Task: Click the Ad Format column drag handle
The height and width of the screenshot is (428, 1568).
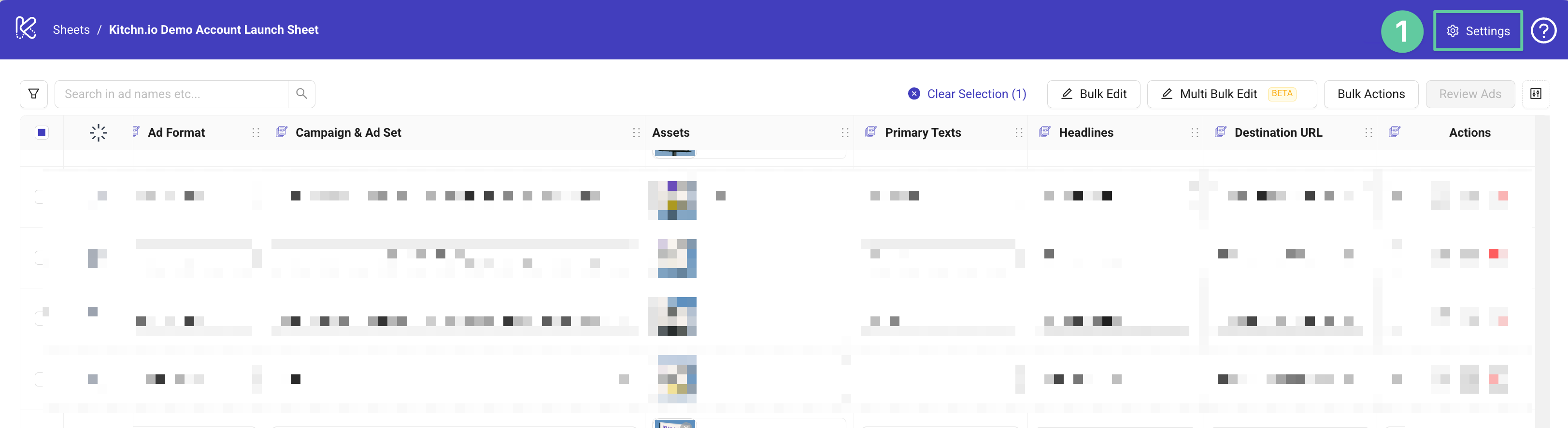Action: coord(256,133)
